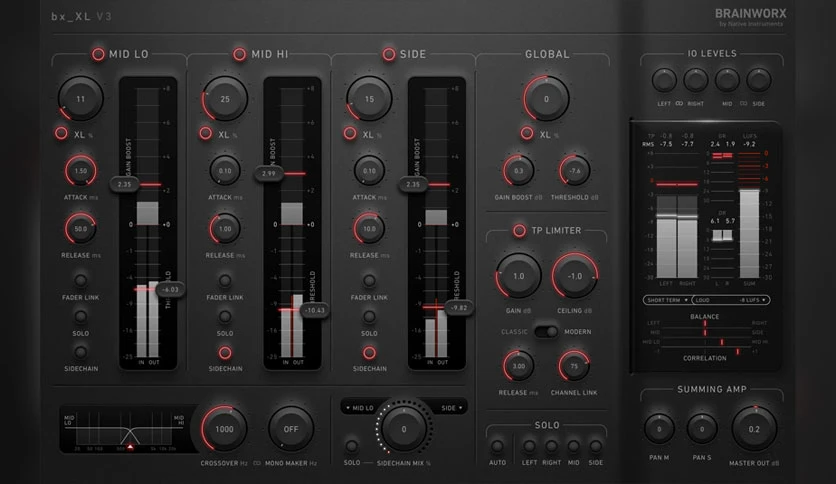Click the GLOBAL amount knob showing 0
The image size is (836, 484).
(x=546, y=99)
